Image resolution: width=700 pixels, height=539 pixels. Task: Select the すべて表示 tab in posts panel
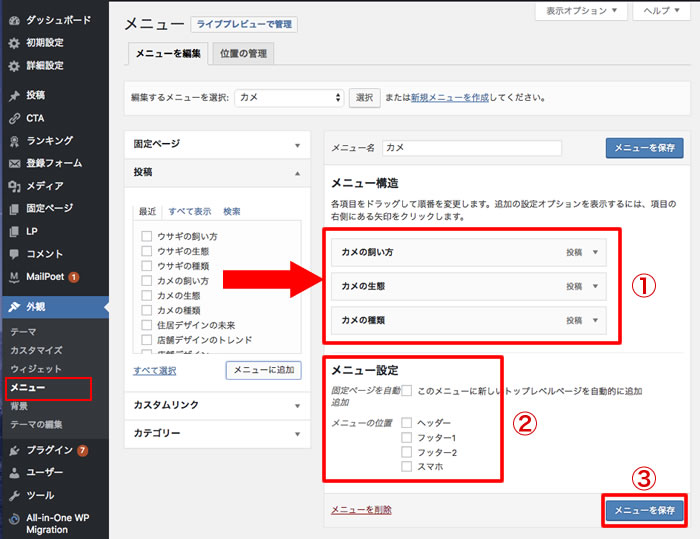[x=189, y=211]
